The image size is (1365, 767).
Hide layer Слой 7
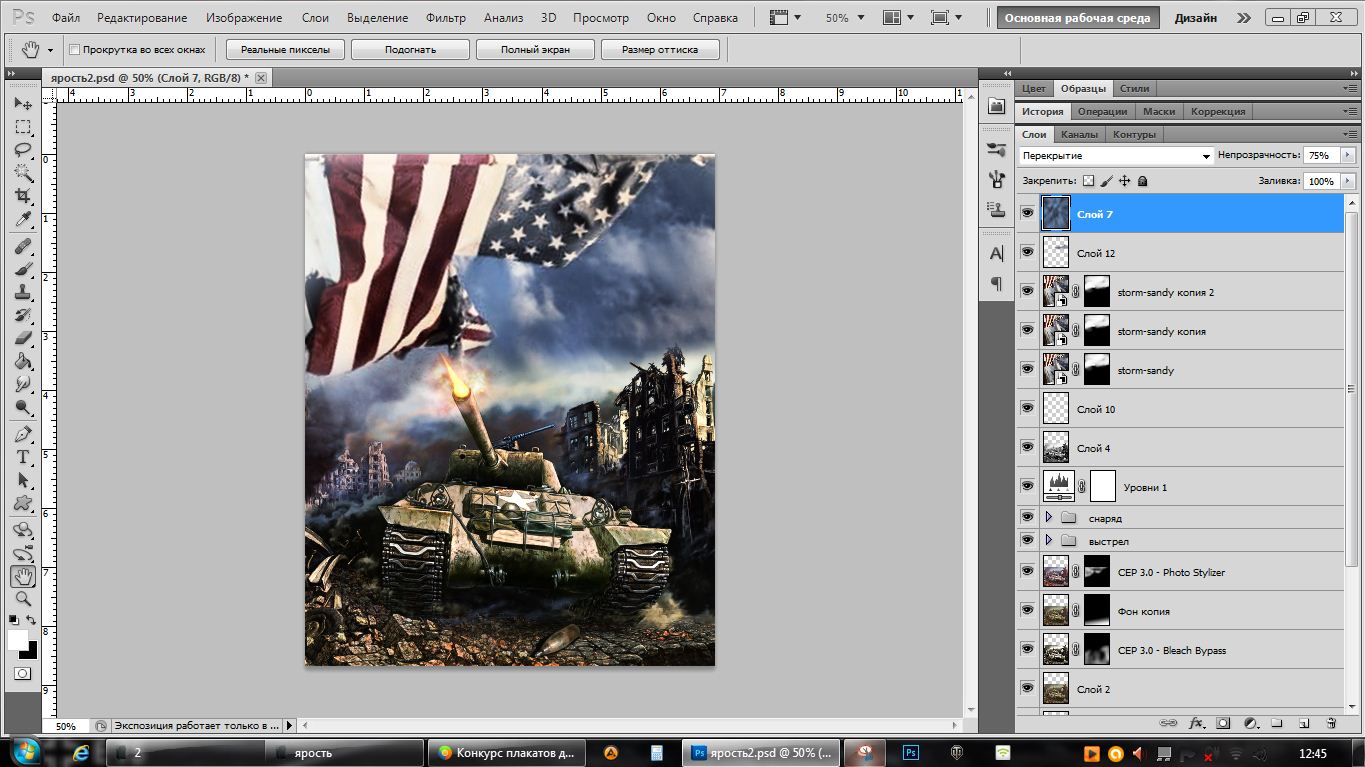point(1028,213)
